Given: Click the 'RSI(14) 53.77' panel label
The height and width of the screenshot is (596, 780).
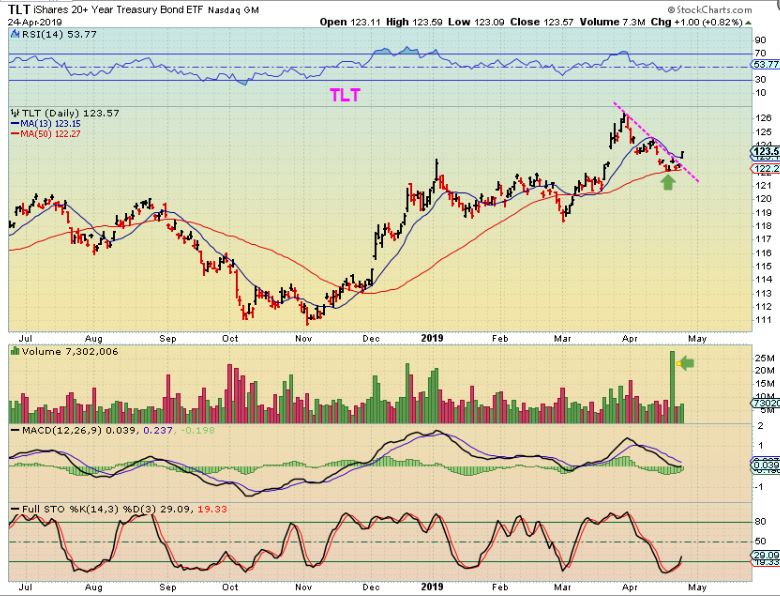Looking at the screenshot, I should [x=59, y=34].
